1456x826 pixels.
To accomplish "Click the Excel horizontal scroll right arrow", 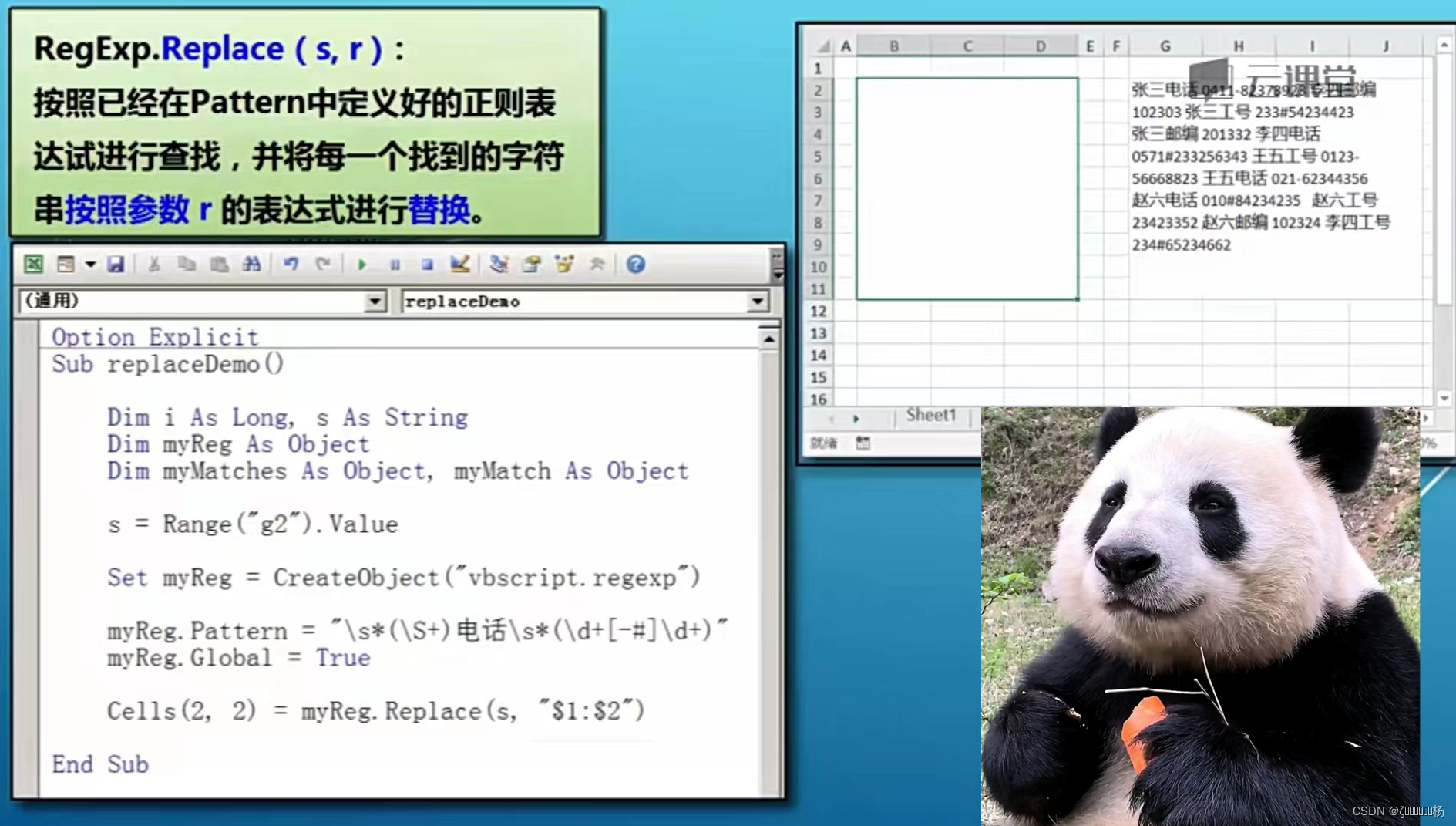I will coord(1426,417).
